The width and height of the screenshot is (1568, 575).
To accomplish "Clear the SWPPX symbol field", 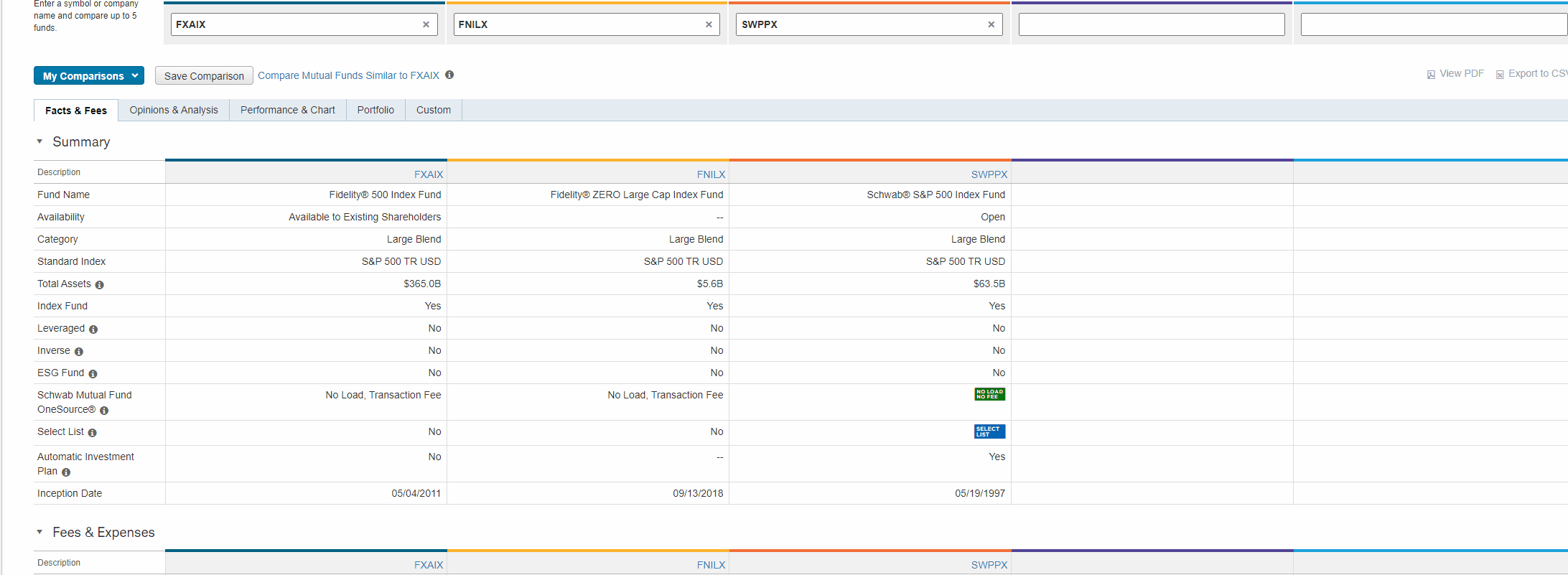I will point(991,24).
